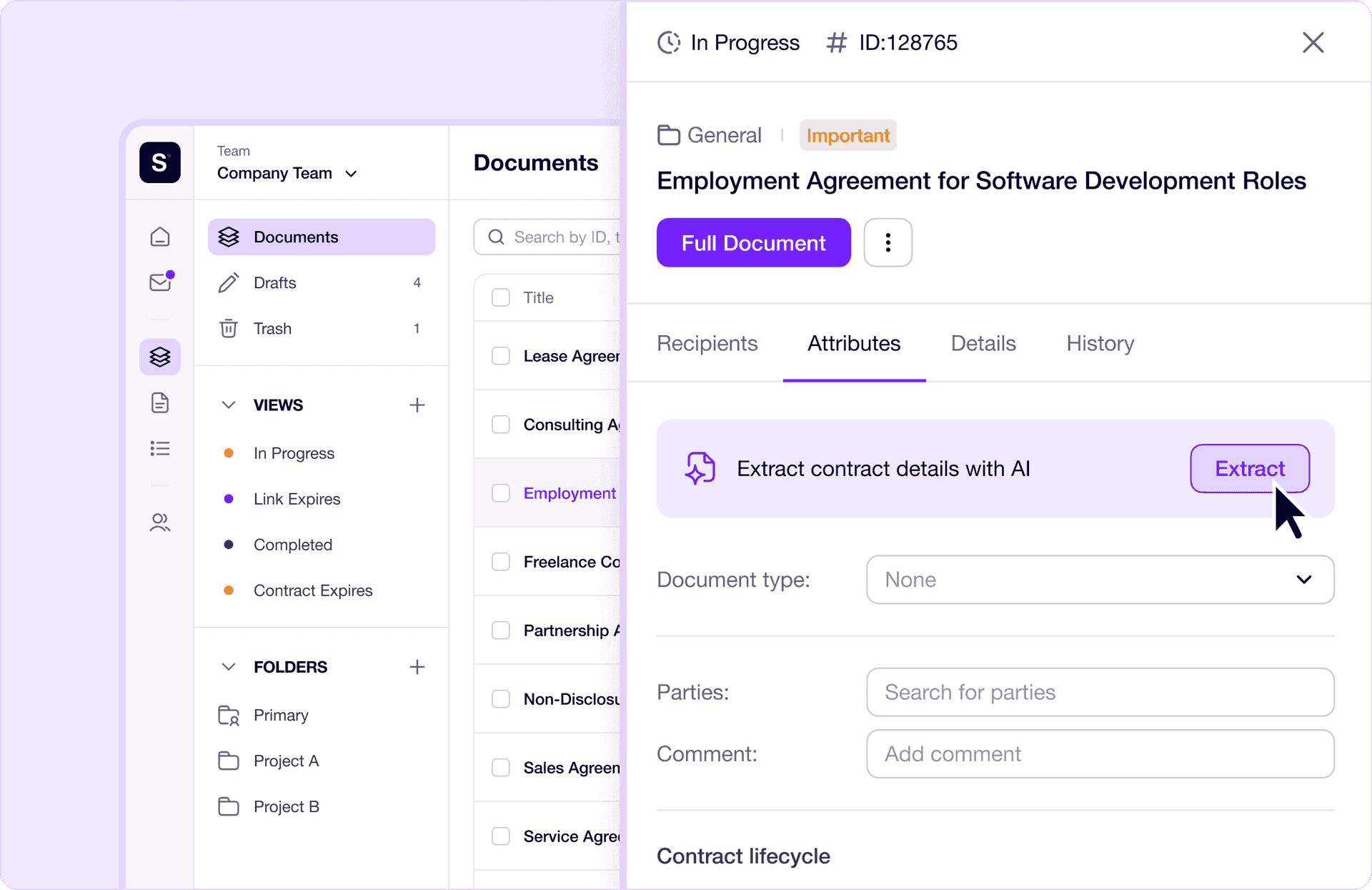1372x890 pixels.
Task: Open the contacts people icon in sidebar
Action: 160,523
